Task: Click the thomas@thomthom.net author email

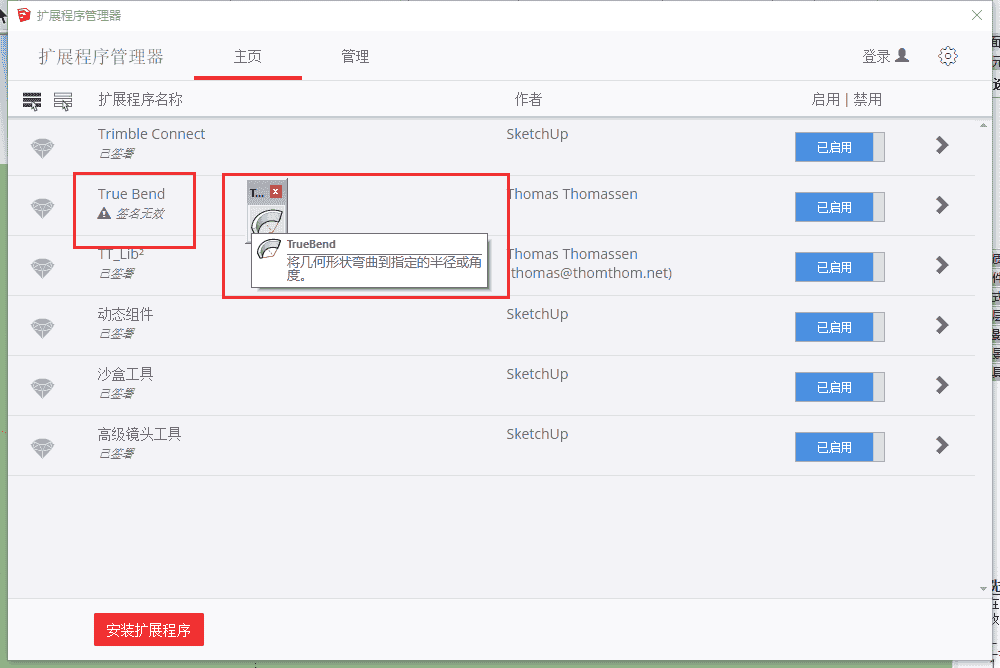Action: (x=589, y=273)
